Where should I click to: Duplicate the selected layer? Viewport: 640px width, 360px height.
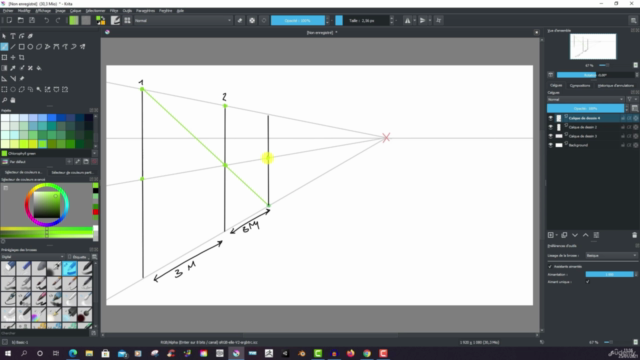[x=564, y=235]
